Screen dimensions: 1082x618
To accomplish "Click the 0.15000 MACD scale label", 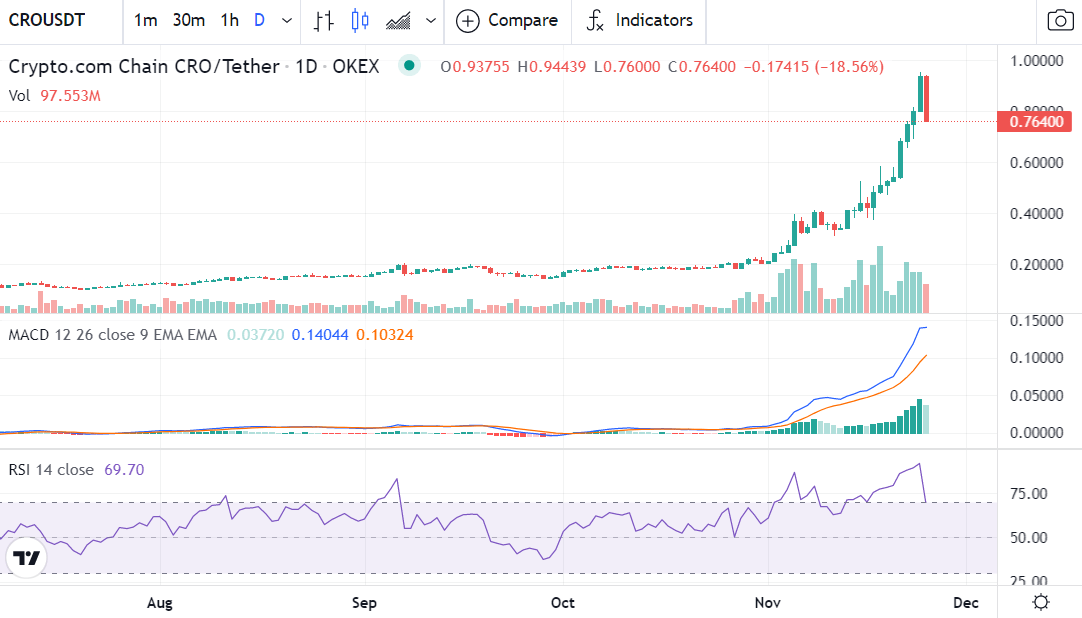I will 1036,321.
